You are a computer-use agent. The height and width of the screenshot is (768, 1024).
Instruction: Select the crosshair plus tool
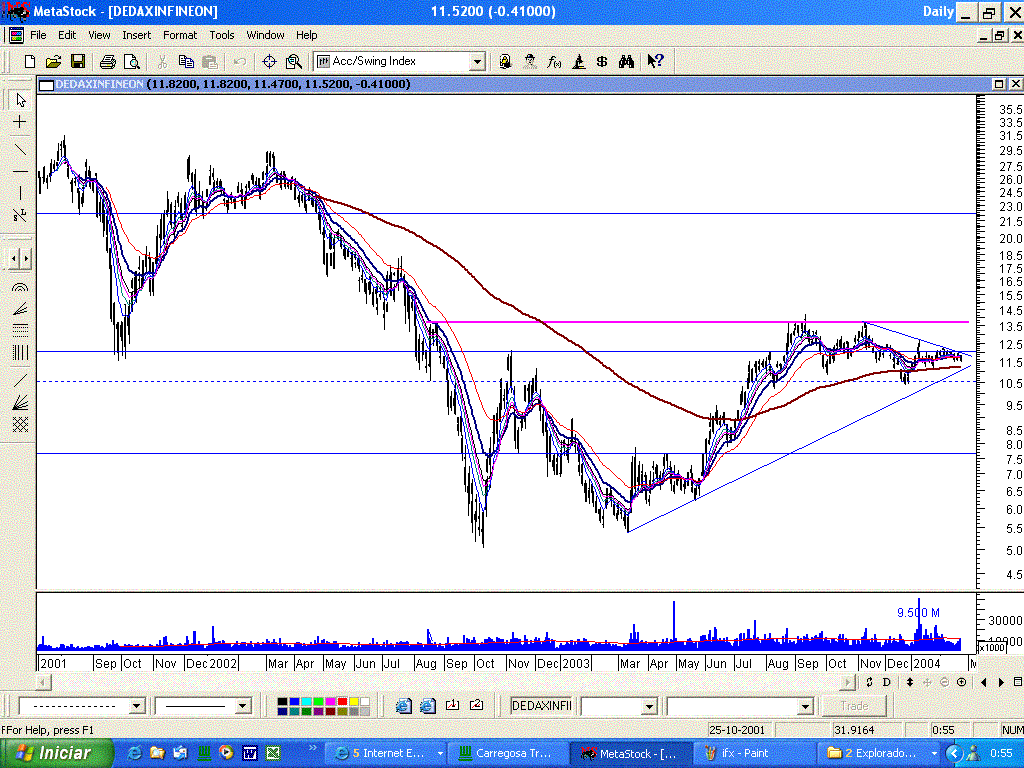click(20, 122)
